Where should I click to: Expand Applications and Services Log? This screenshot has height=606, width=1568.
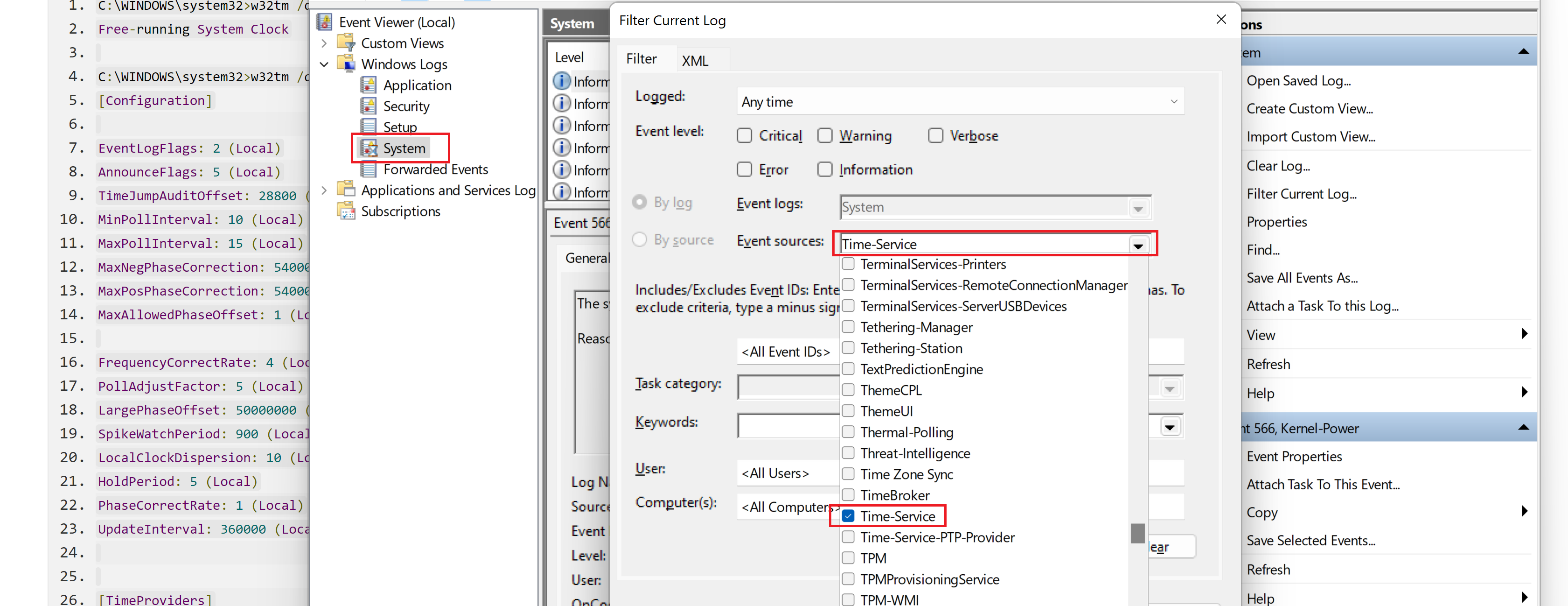point(324,190)
